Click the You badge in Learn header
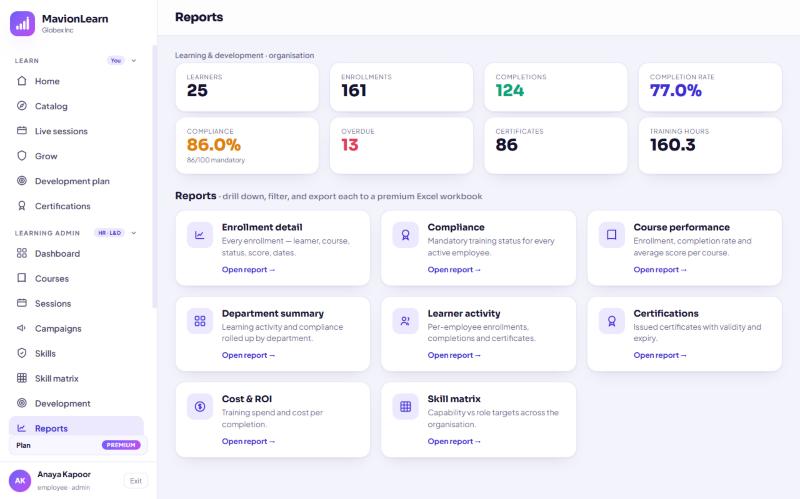Screen dimensions: 800x499 pos(116,61)
